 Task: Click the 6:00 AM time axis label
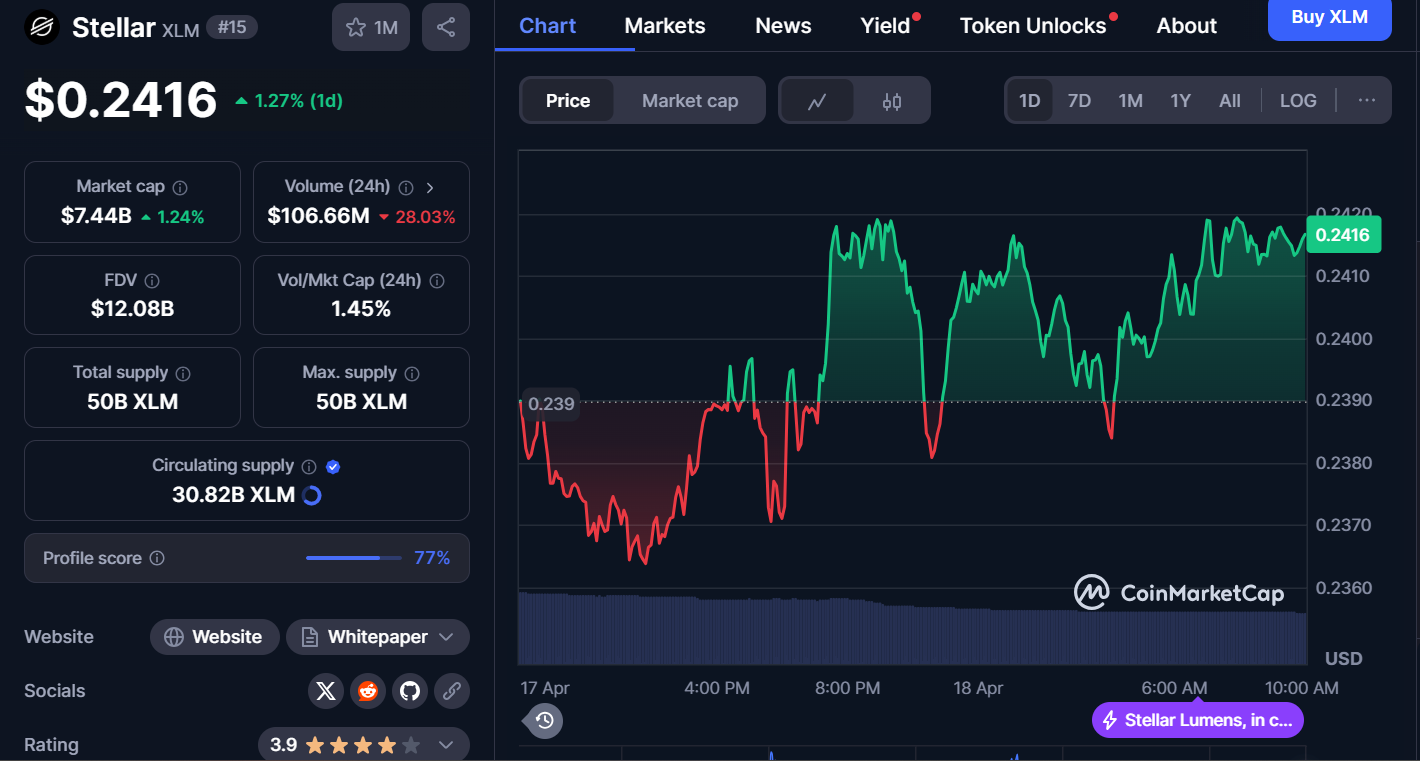tap(1174, 688)
